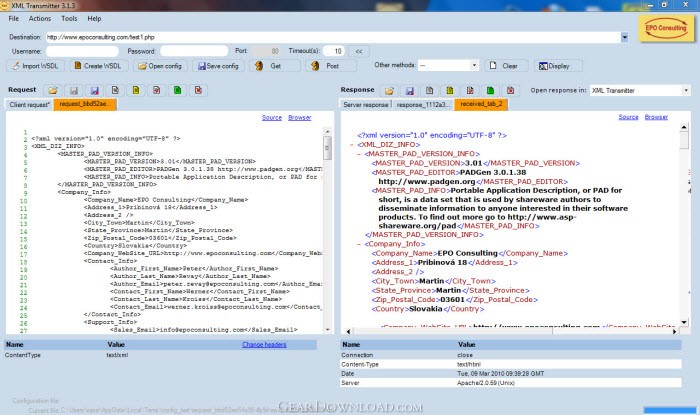
Task: Click the Response pane scroll-down arrow
Action: coord(684,322)
